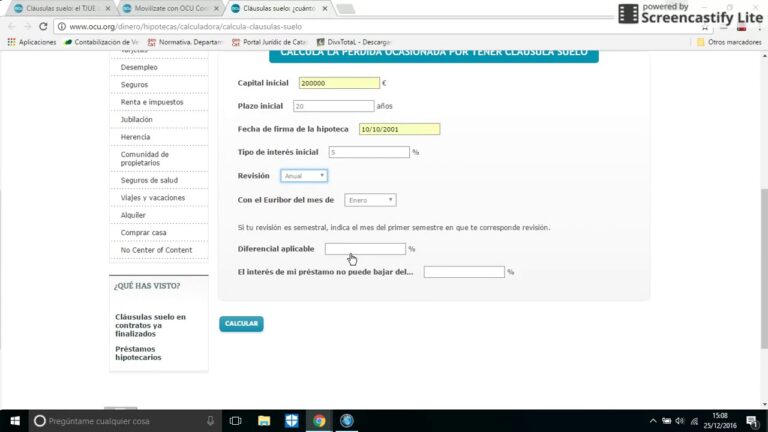Viewport: 768px width, 432px height.
Task: Close the first Cláusulas suelo TJUE tab
Action: pyautogui.click(x=108, y=8)
